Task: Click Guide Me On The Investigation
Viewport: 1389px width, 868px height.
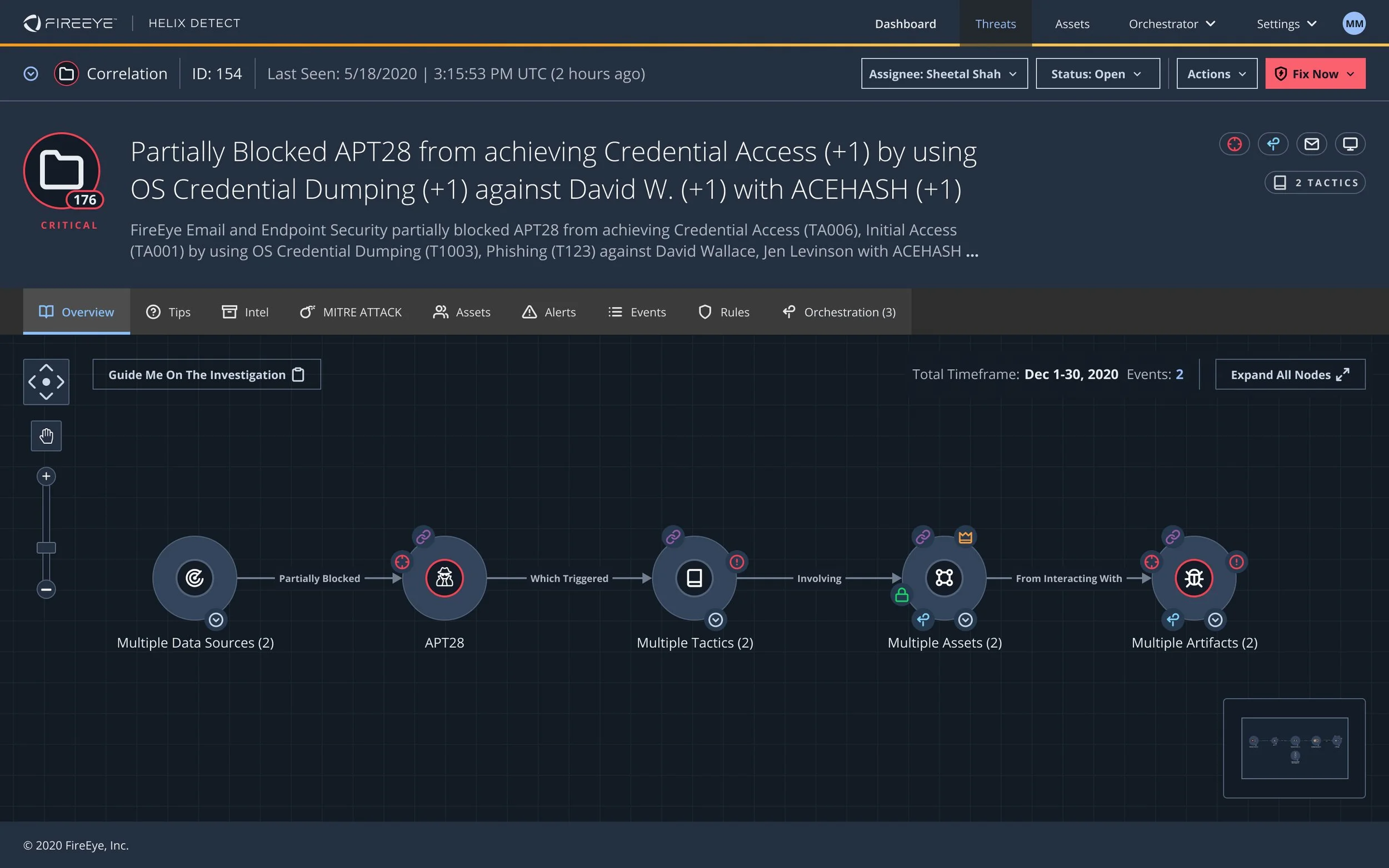Action: [207, 375]
